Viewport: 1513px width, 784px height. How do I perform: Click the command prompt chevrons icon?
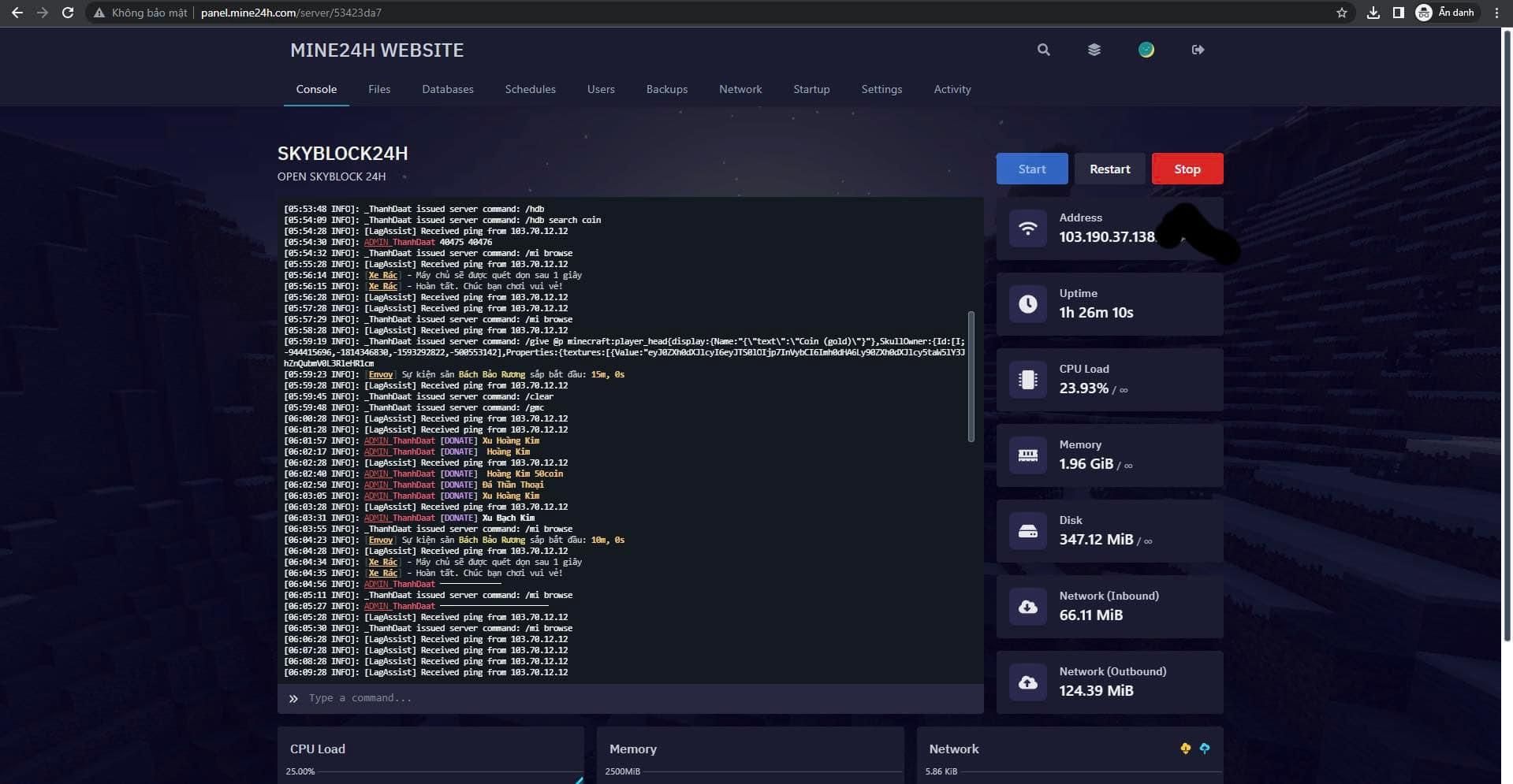(293, 698)
